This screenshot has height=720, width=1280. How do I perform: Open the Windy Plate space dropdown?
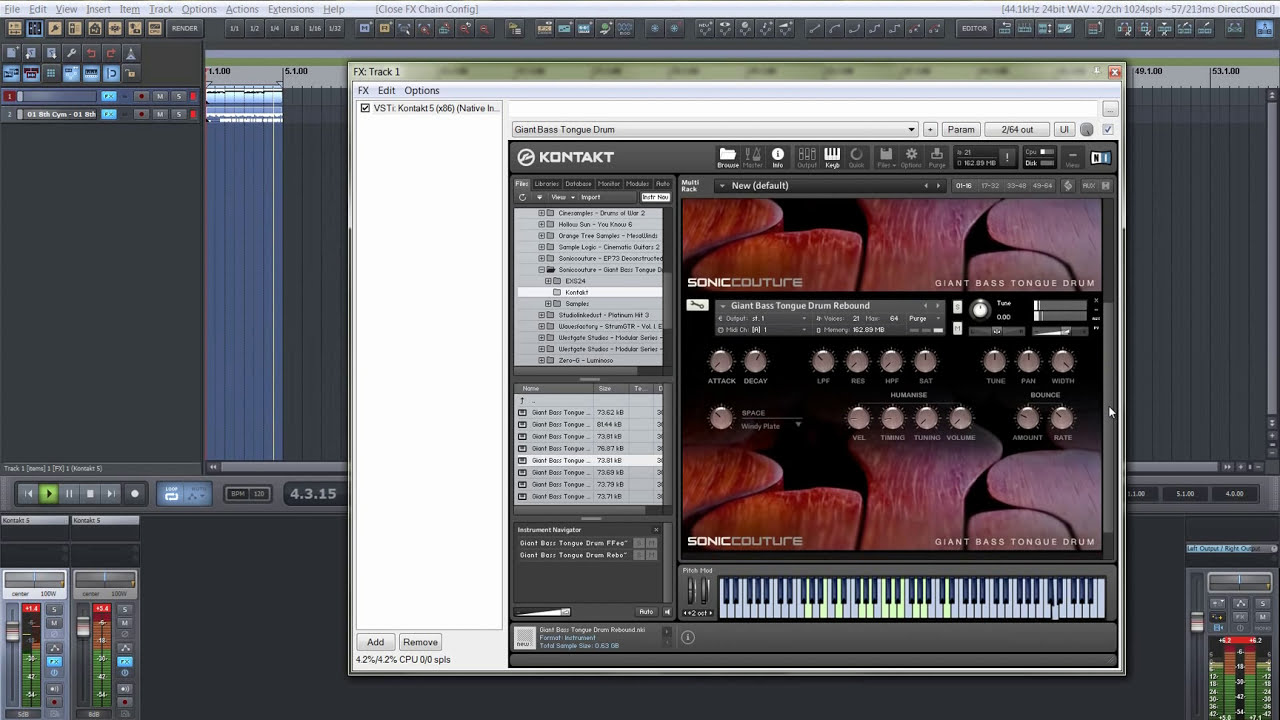tap(798, 425)
